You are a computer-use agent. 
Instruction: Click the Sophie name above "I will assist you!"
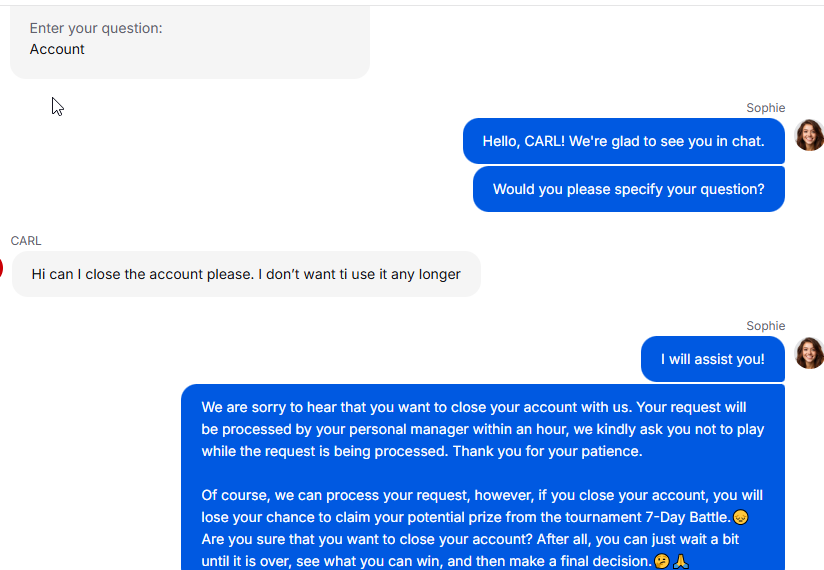[765, 326]
